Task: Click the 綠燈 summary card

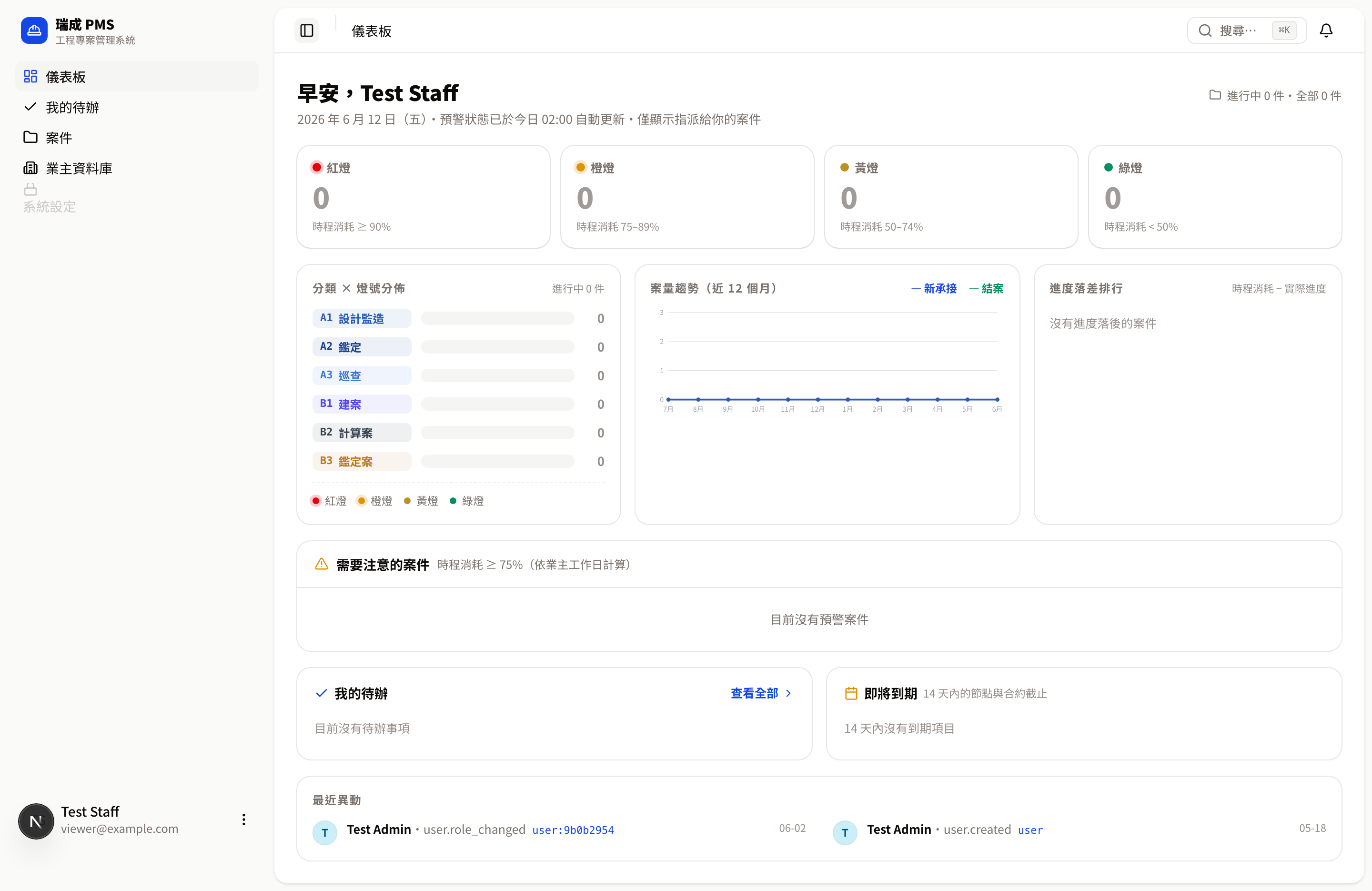Action: (1215, 197)
